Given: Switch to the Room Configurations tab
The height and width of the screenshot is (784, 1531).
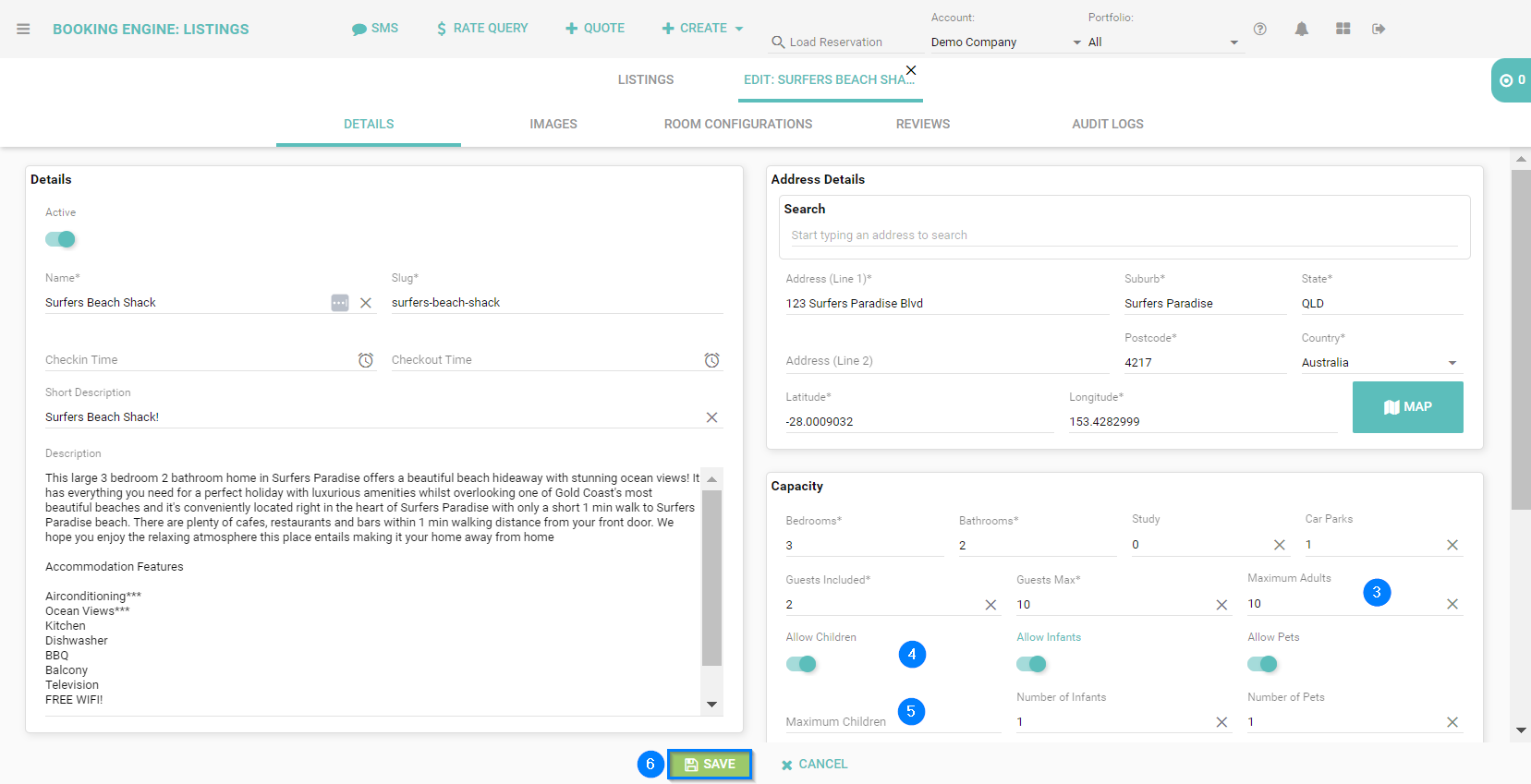Looking at the screenshot, I should click(737, 124).
